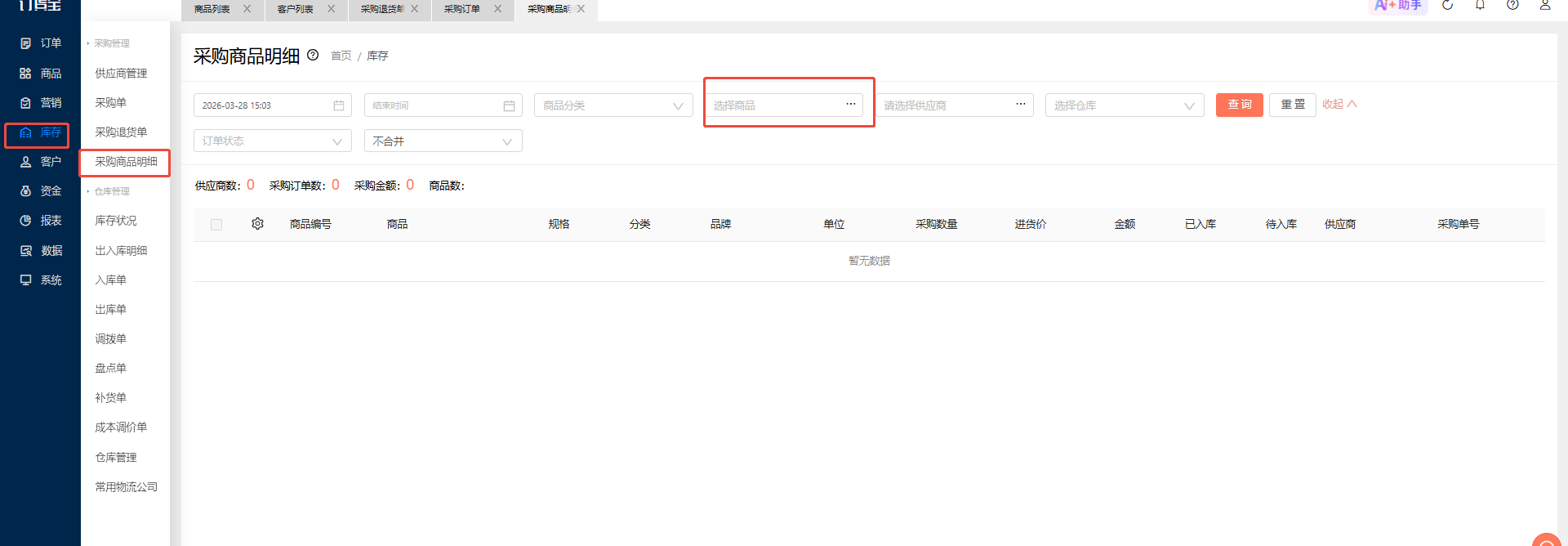Open 入库单 in the submenu
Image resolution: width=1568 pixels, height=546 pixels.
pos(111,280)
